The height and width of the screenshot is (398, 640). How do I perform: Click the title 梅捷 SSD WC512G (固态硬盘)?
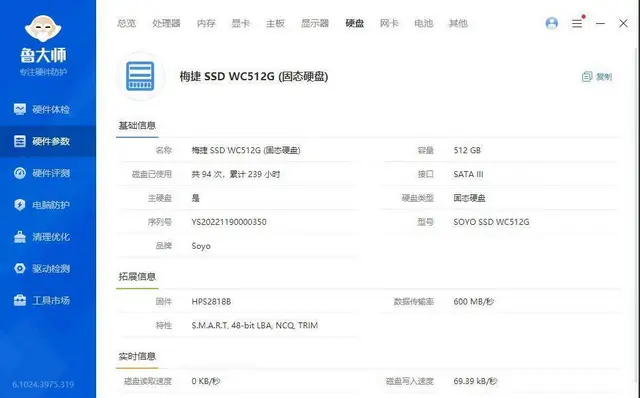pyautogui.click(x=254, y=76)
